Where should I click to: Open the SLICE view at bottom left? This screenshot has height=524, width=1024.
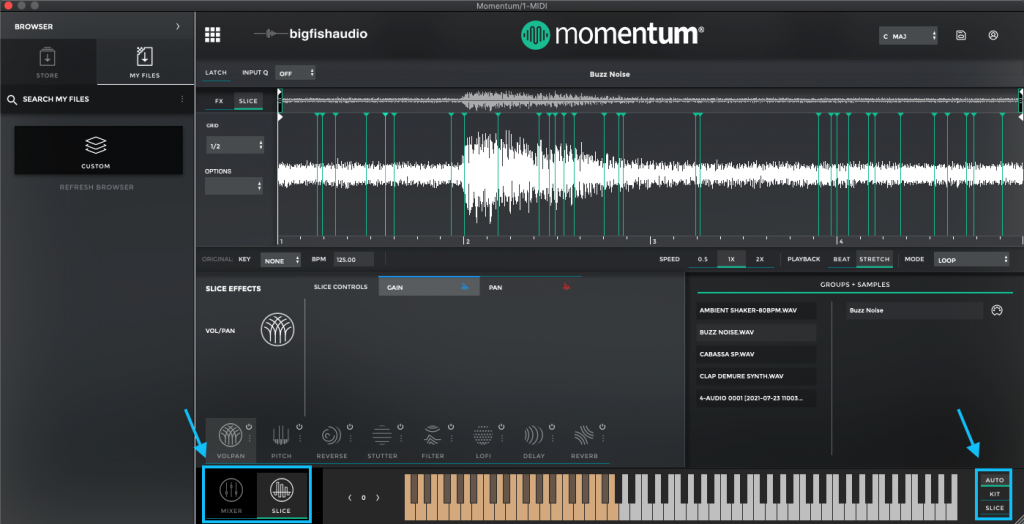click(281, 495)
